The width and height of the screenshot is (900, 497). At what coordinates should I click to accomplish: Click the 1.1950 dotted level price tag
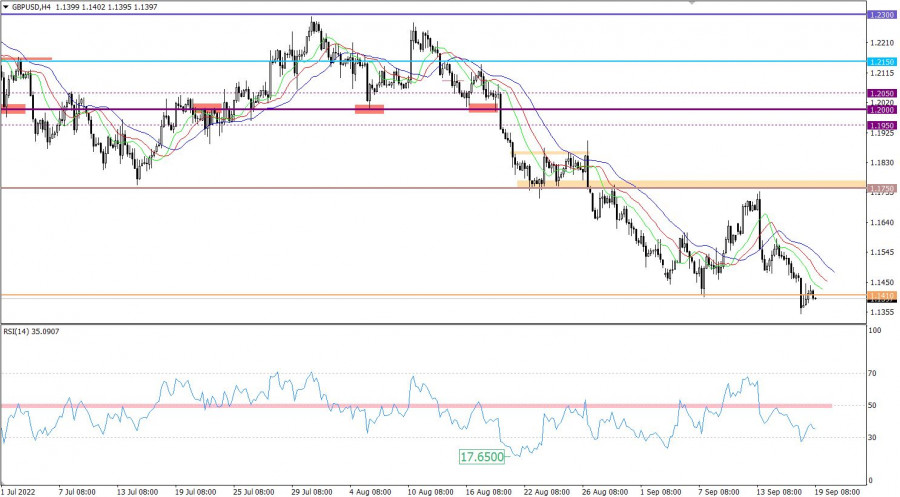881,125
